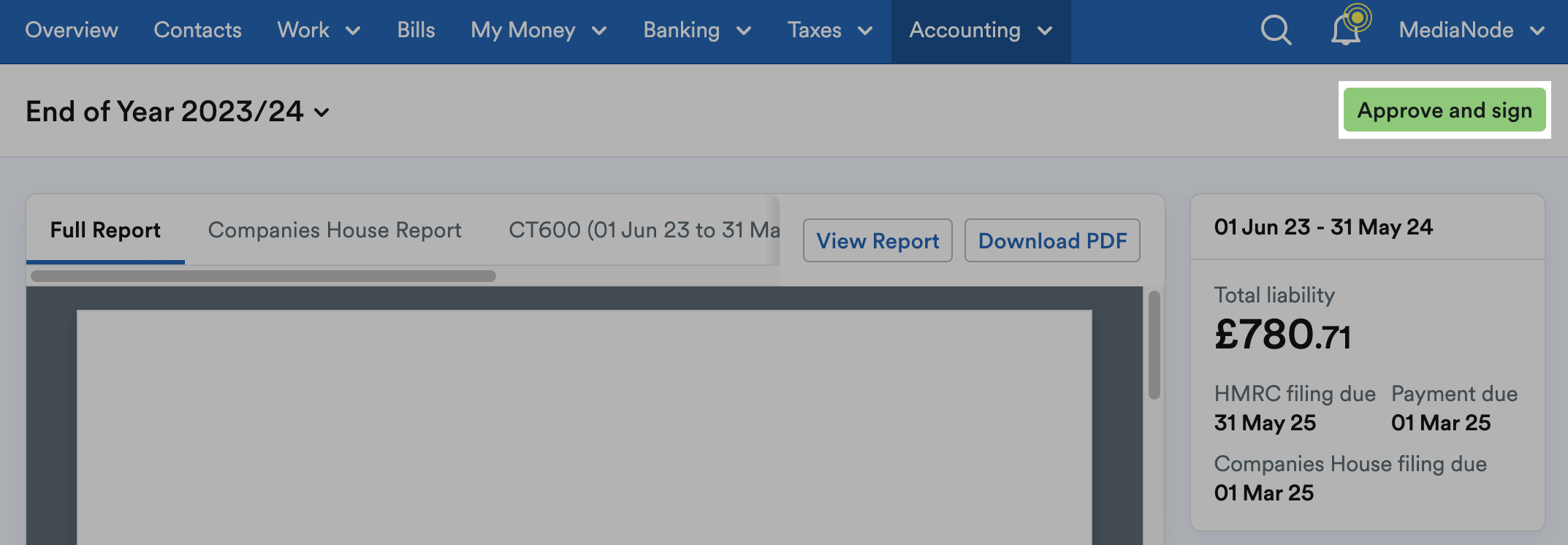Open the notifications bell icon
This screenshot has width=1568, height=545.
[1346, 29]
